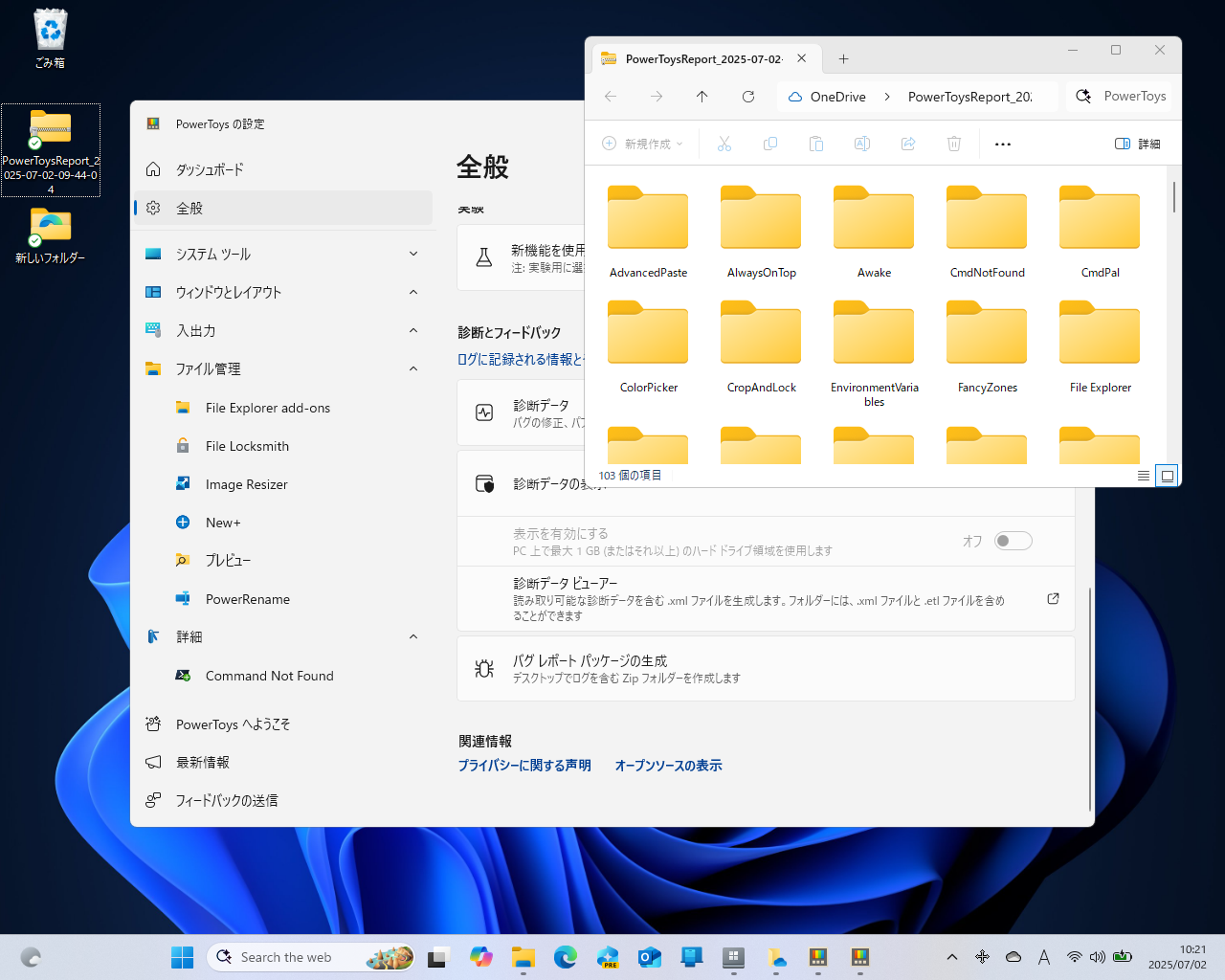Select the Cut icon in Explorer toolbar
Viewport: 1225px width, 980px height.
pyautogui.click(x=724, y=143)
